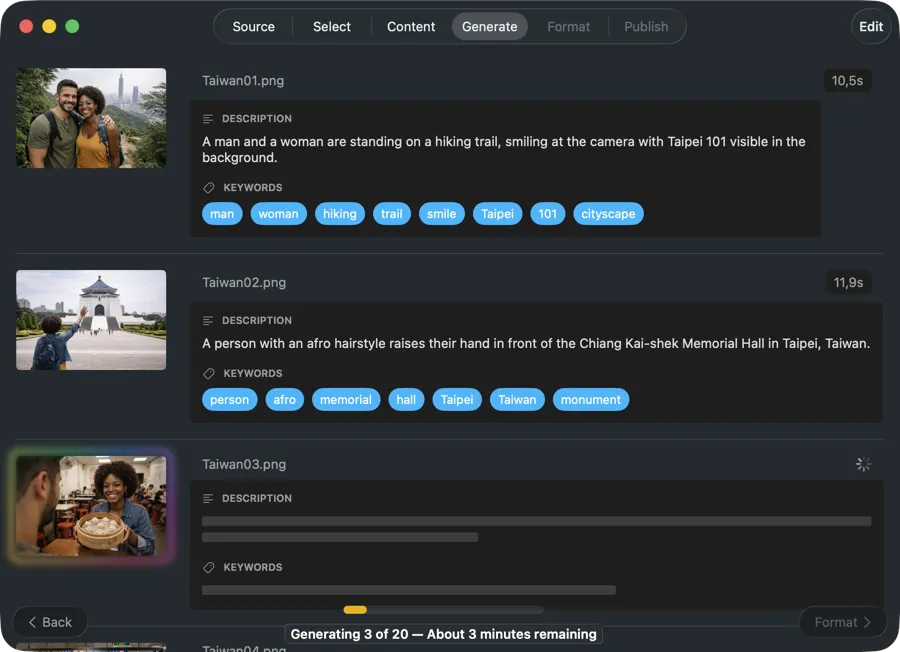Select the Taiwan02.png memorial hall thumbnail
This screenshot has height=652, width=900.
point(91,320)
